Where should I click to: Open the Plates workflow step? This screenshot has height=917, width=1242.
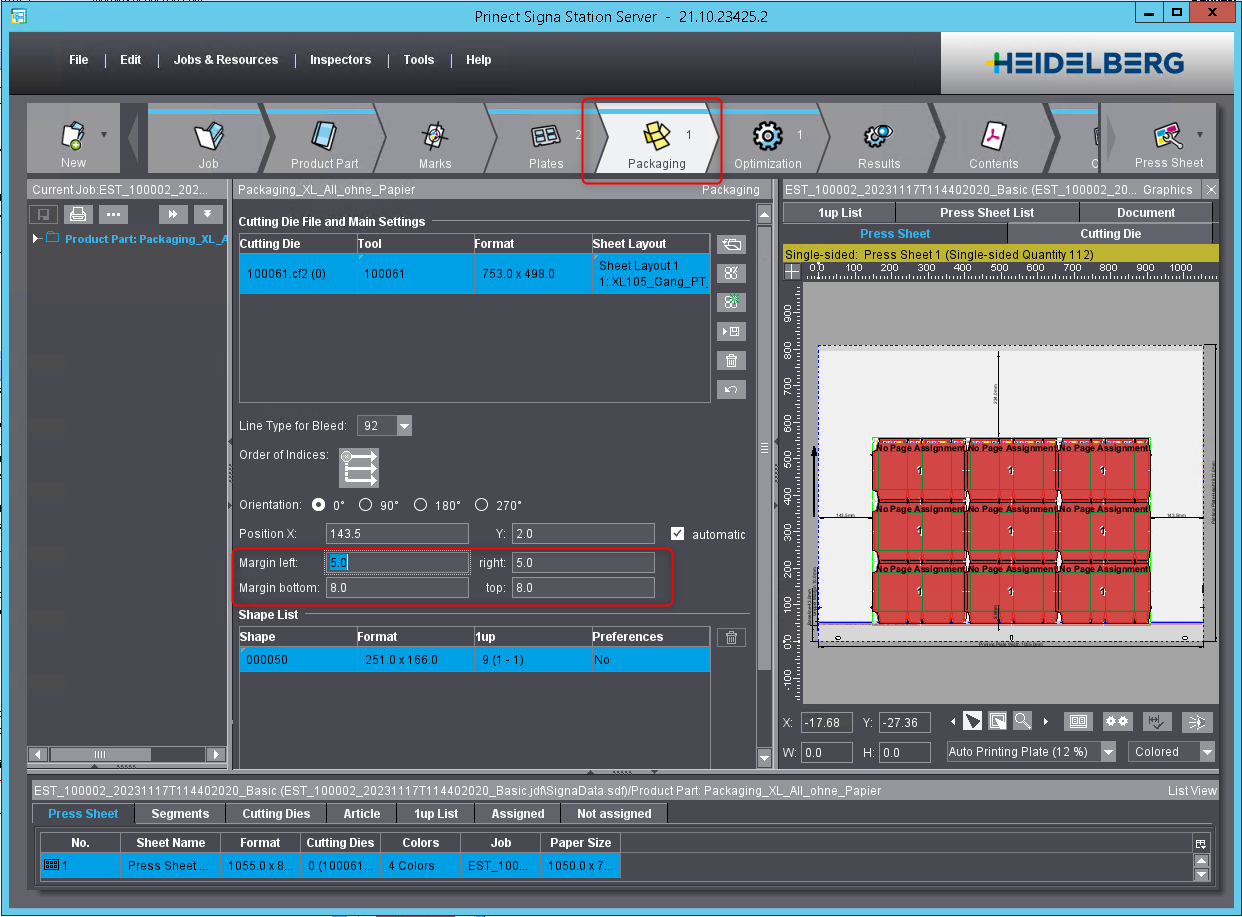tap(546, 140)
